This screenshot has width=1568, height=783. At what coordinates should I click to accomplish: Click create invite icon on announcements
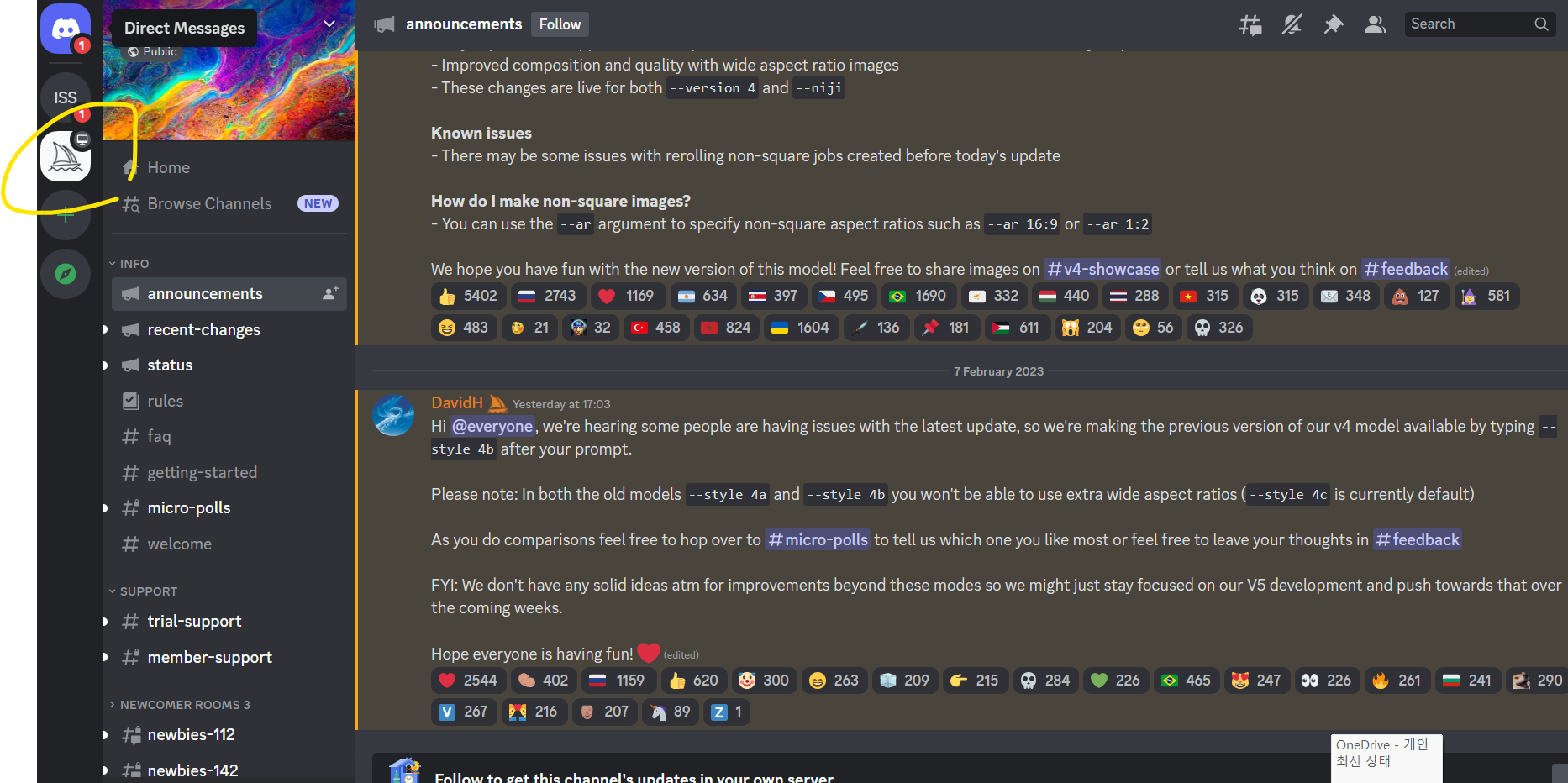click(330, 293)
